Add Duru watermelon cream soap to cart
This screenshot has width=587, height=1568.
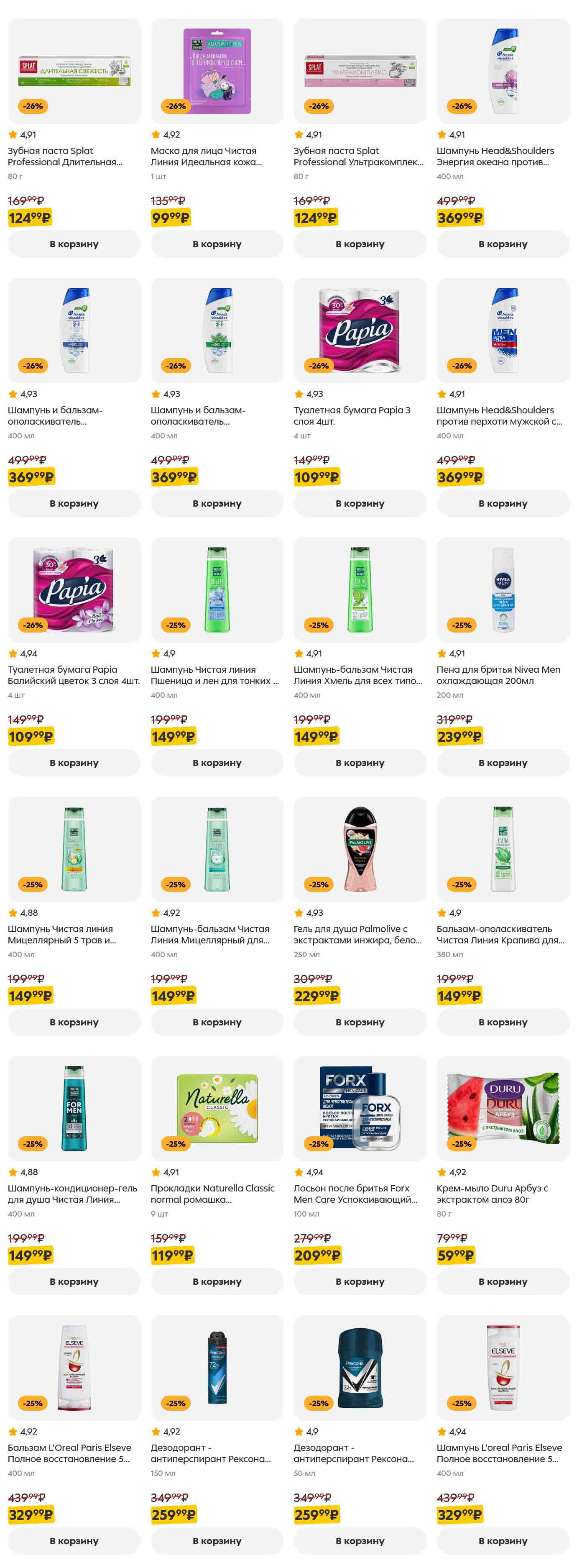pyautogui.click(x=503, y=1281)
